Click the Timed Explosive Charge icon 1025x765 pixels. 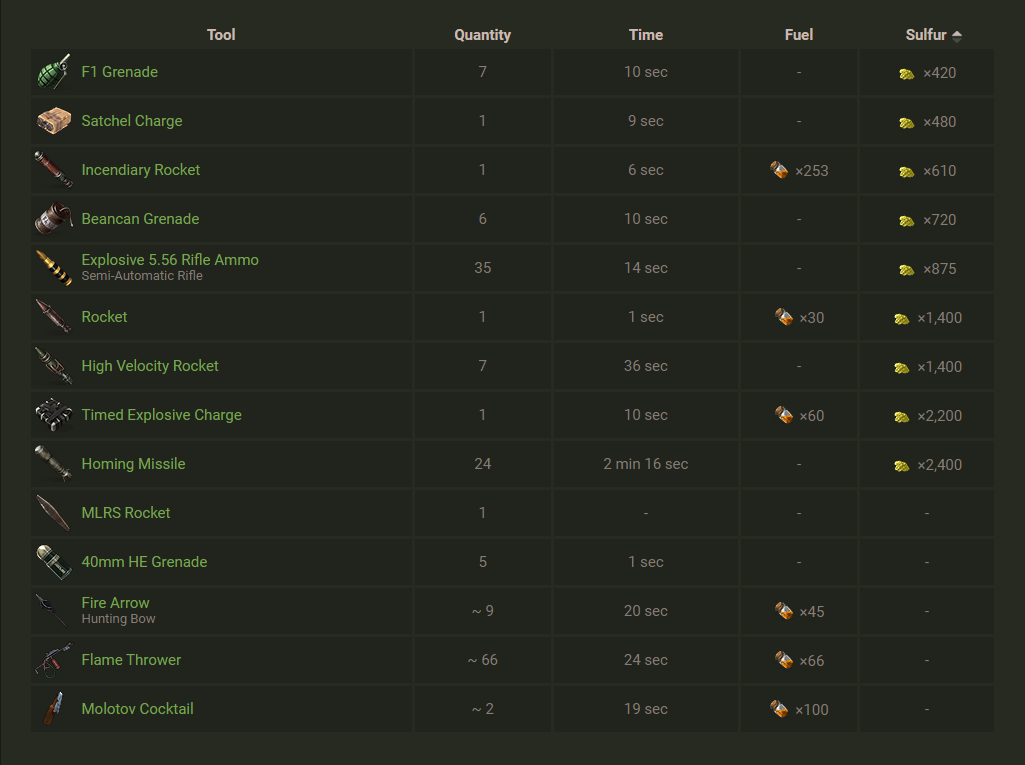point(53,415)
